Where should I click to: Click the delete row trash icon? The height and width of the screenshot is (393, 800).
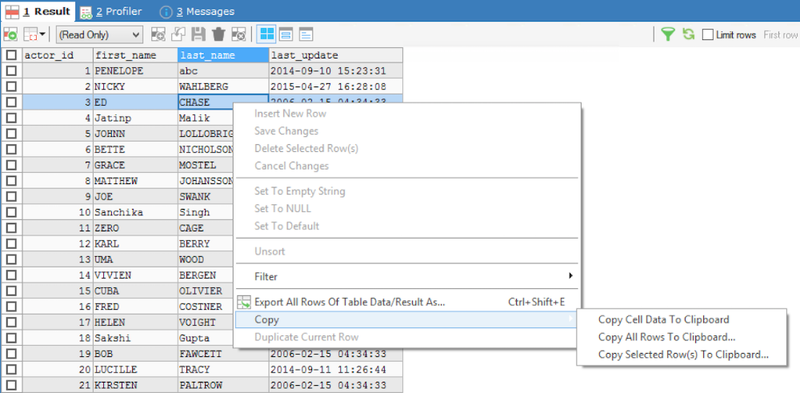(218, 35)
